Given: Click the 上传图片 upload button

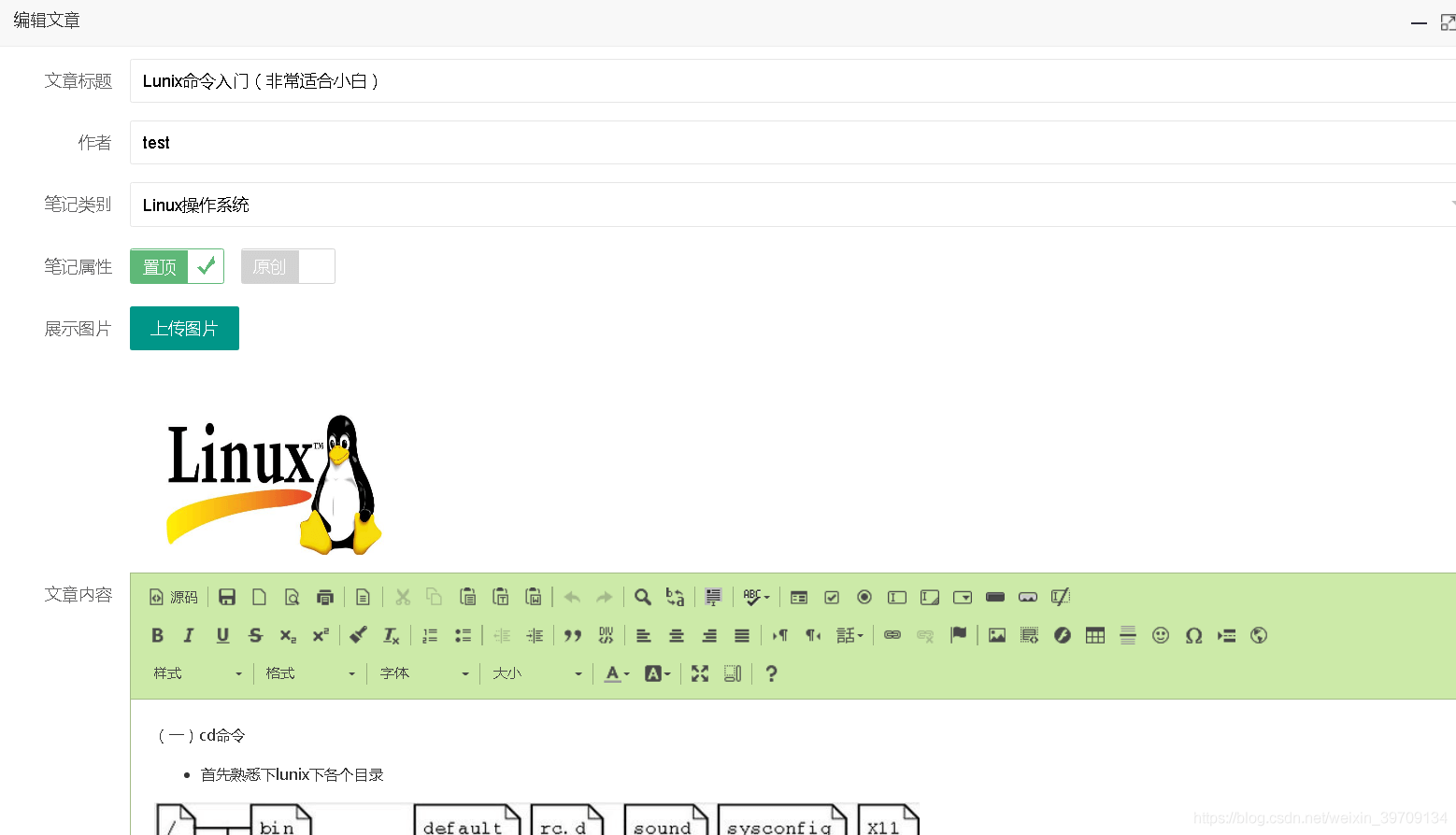Looking at the screenshot, I should coord(184,328).
